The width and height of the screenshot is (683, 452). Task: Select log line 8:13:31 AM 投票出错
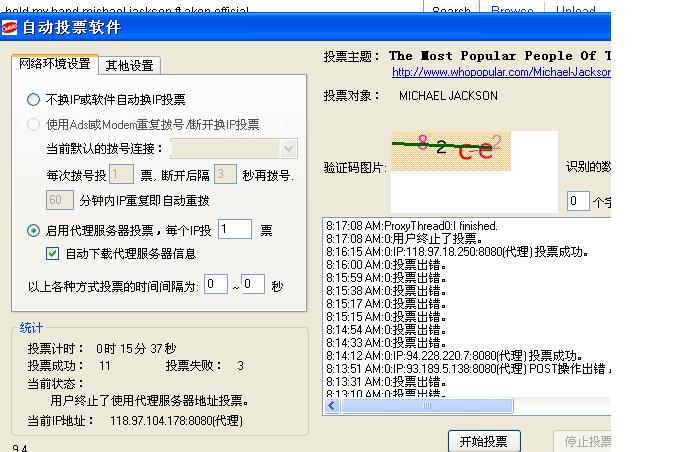point(386,382)
